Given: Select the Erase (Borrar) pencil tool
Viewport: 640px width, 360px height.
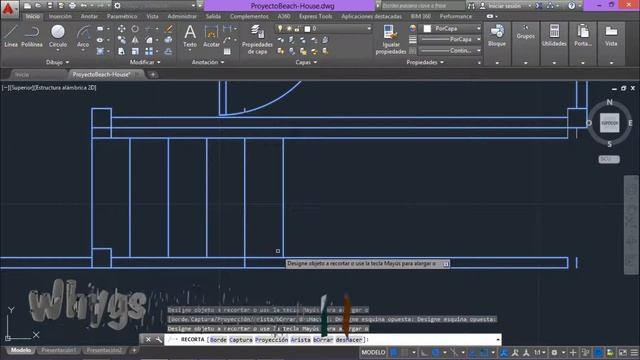Looking at the screenshot, I should coord(169,29).
